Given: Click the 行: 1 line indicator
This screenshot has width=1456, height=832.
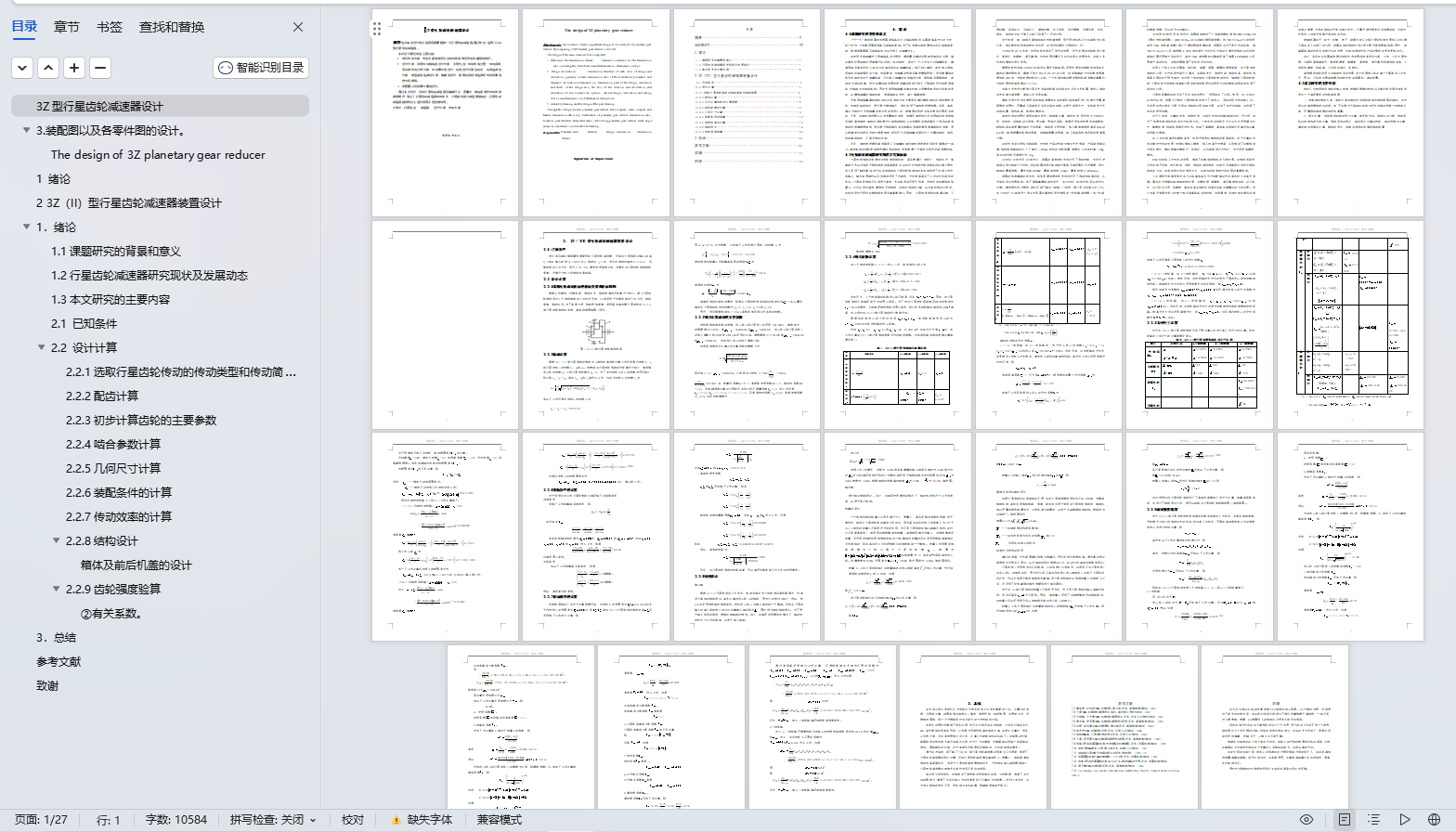Looking at the screenshot, I should 109,820.
